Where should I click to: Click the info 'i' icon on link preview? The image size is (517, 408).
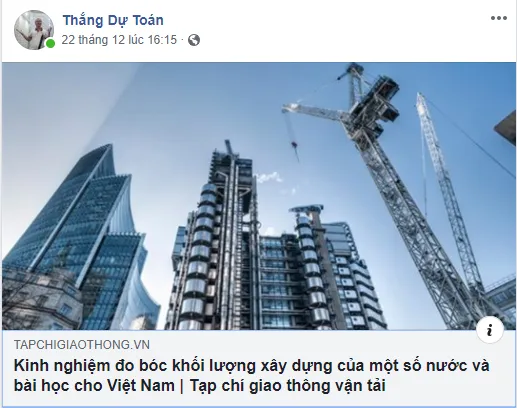490,331
